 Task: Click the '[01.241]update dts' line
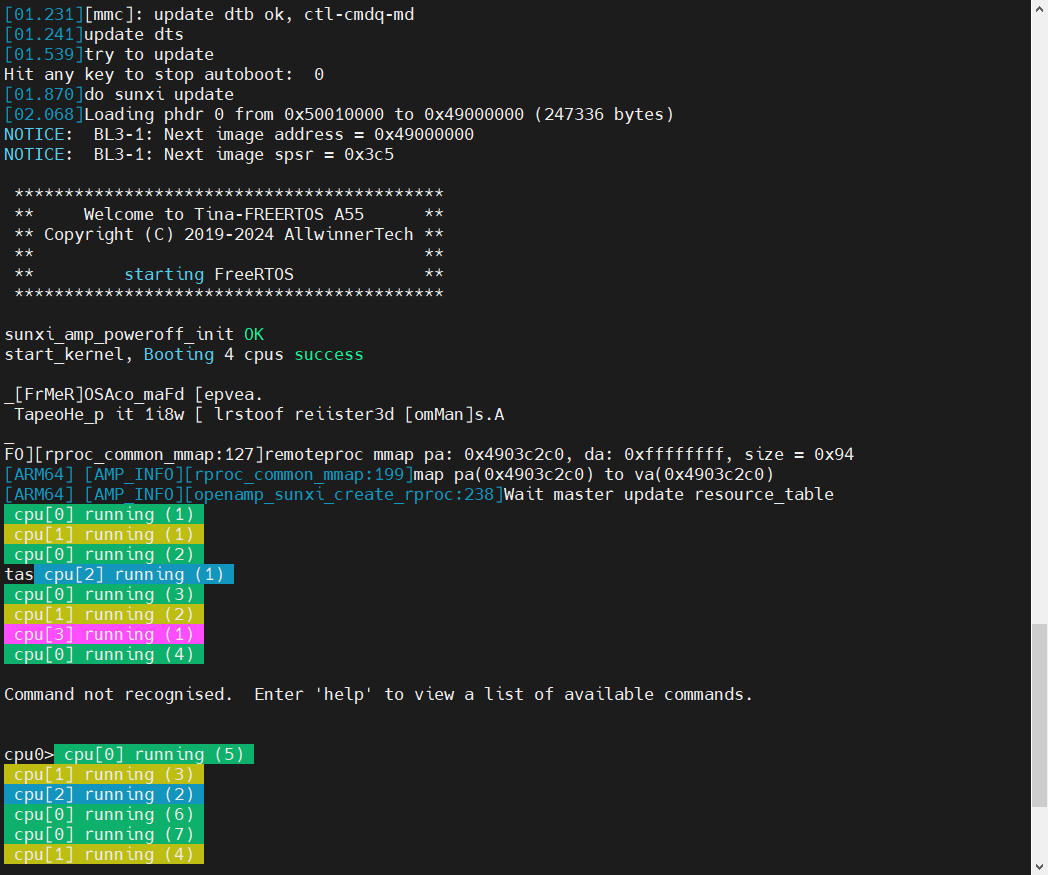tap(94, 34)
